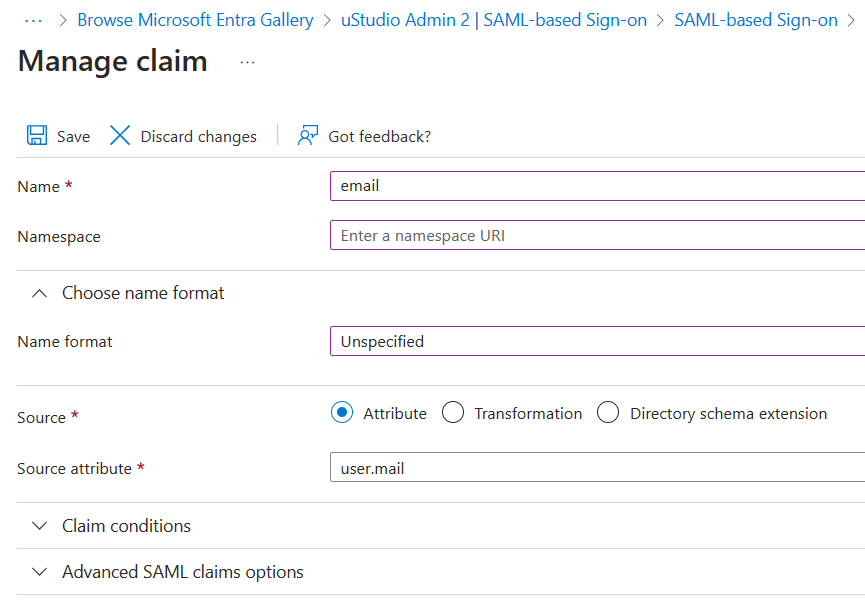Viewport: 865px width, 605px height.
Task: Open breadcrumb ellipsis at top left
Action: (32, 20)
